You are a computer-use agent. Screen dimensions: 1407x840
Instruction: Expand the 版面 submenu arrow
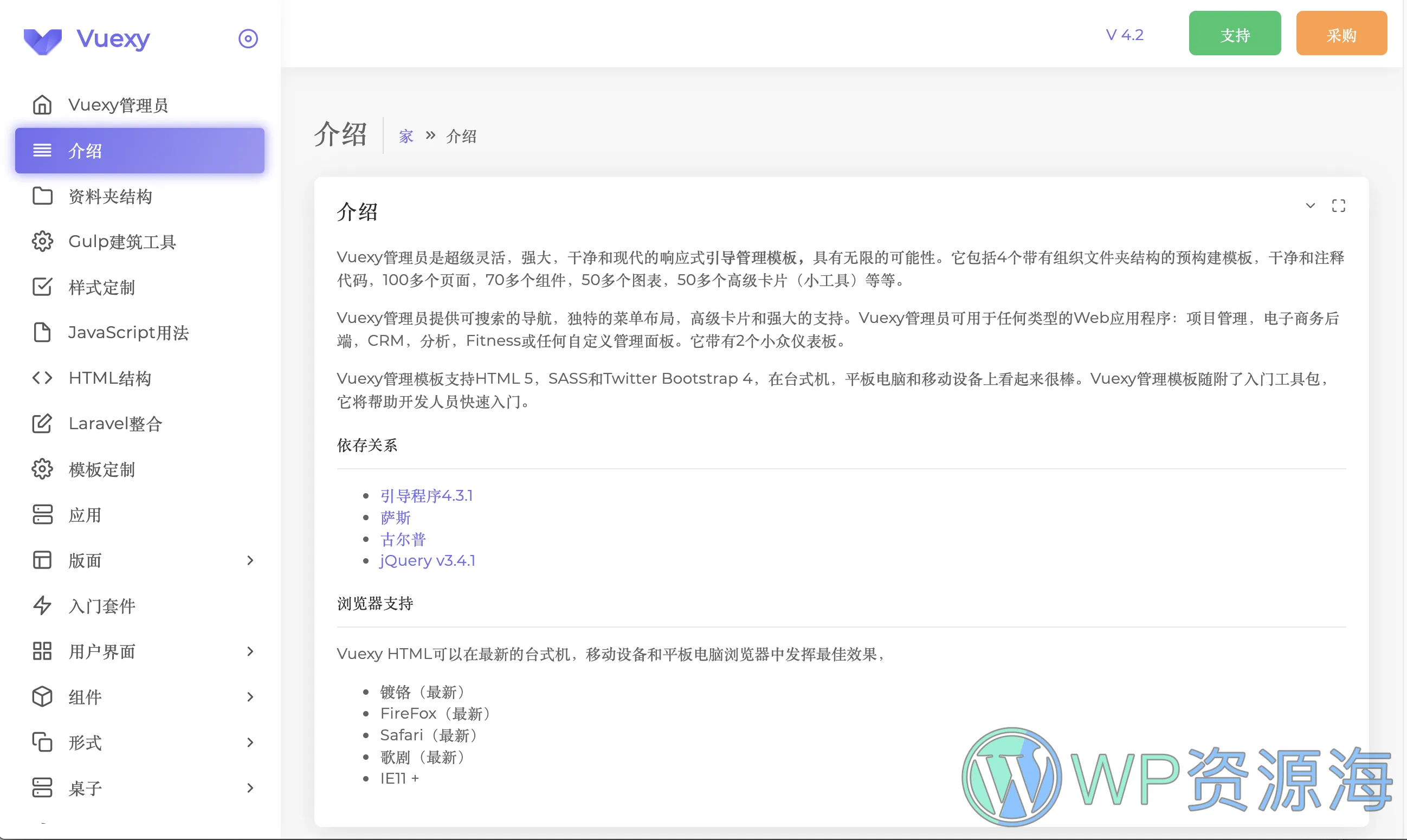pos(250,560)
